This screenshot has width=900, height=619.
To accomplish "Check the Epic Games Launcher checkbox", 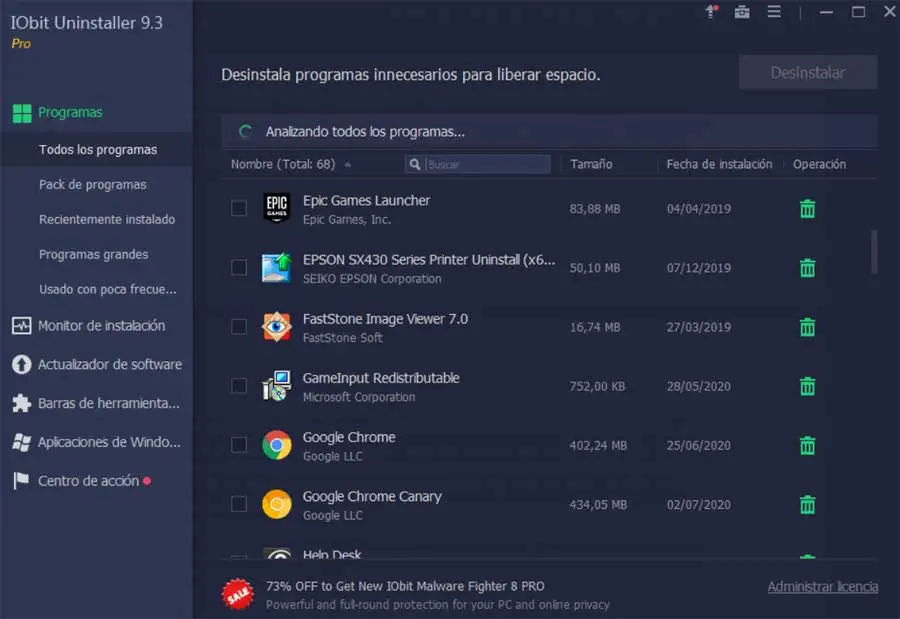I will tap(239, 208).
